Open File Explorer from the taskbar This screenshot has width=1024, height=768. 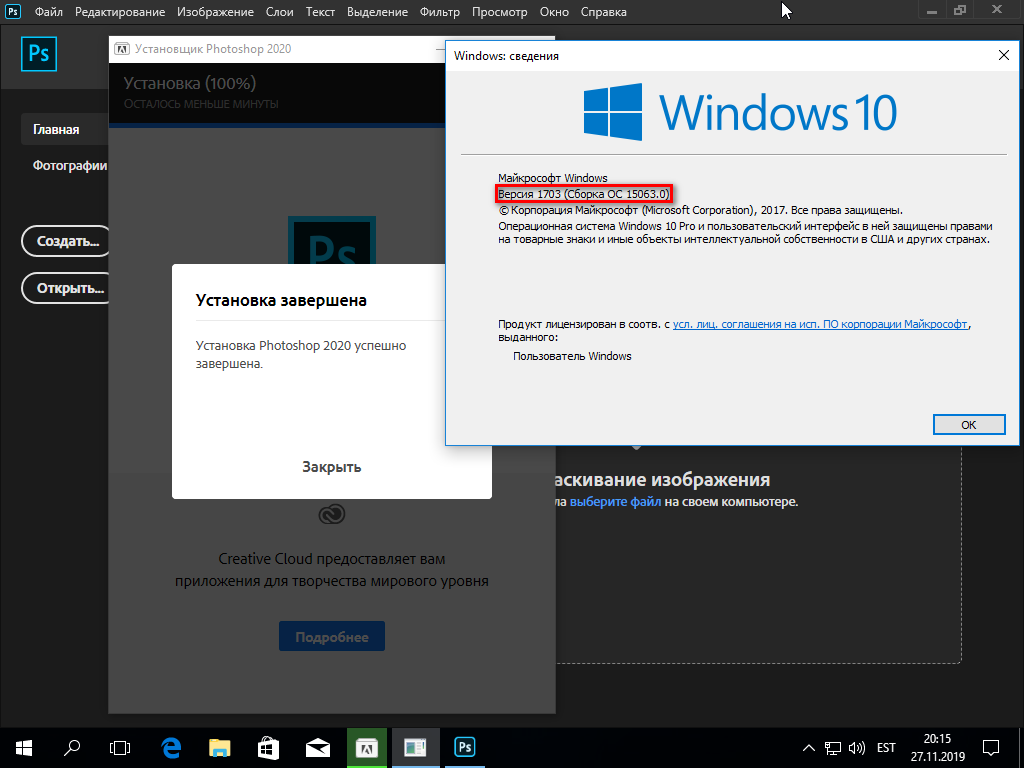(x=220, y=747)
